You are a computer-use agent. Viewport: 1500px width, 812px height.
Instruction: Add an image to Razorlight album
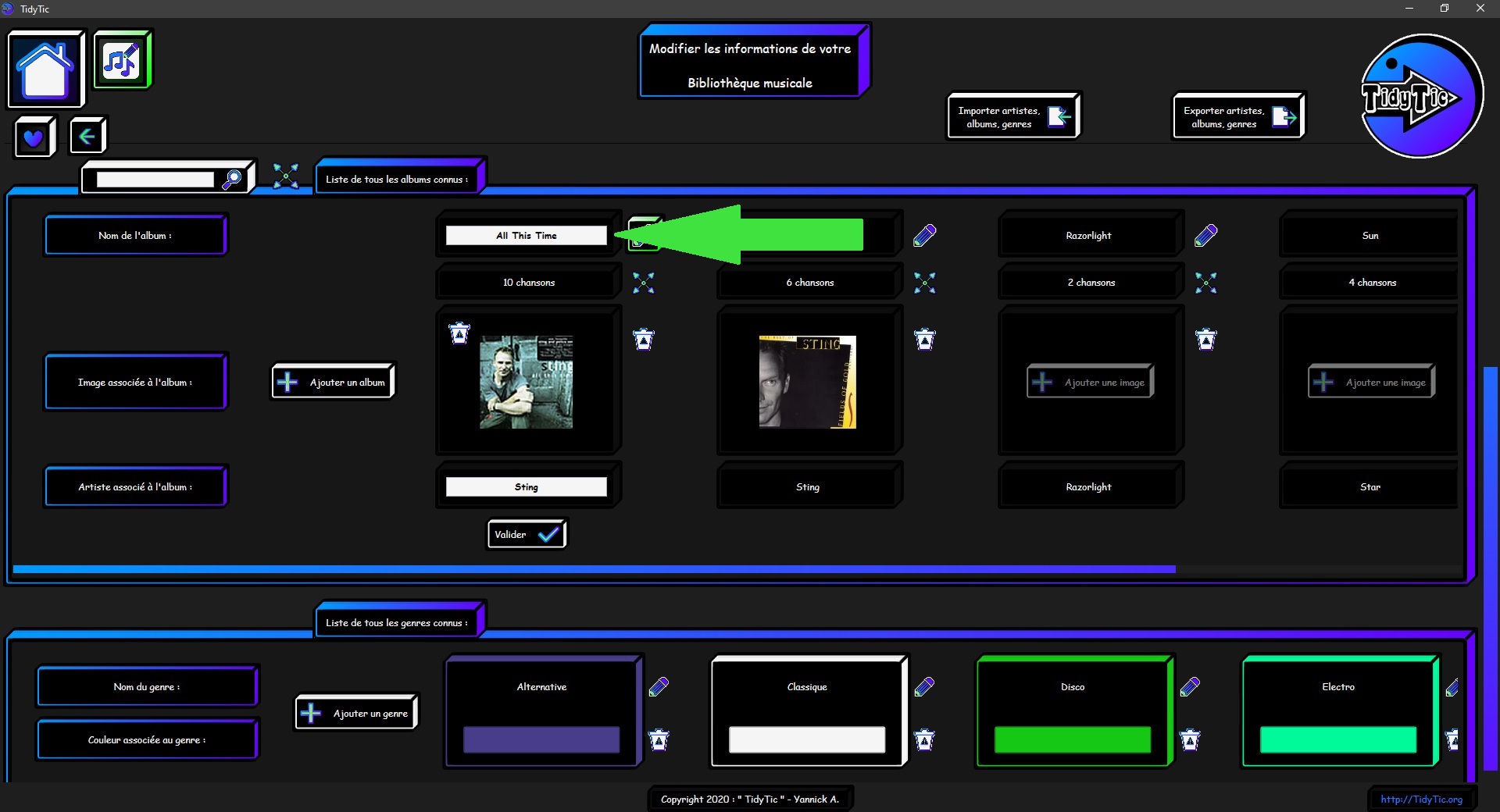[x=1091, y=382]
